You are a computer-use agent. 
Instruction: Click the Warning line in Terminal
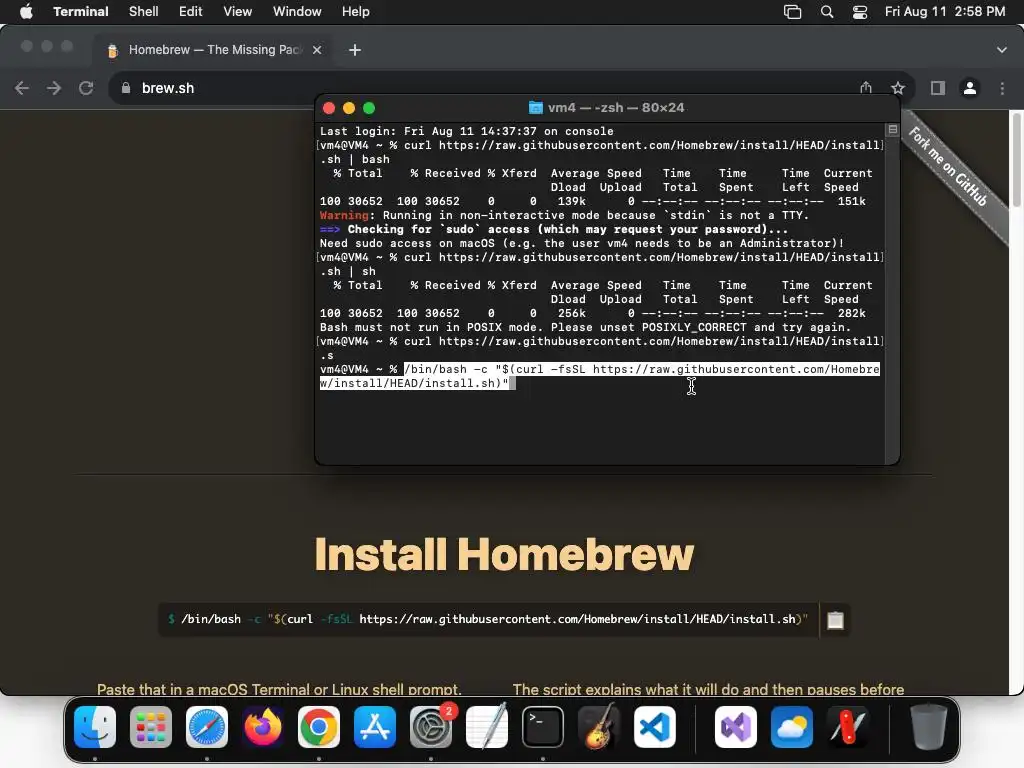564,216
